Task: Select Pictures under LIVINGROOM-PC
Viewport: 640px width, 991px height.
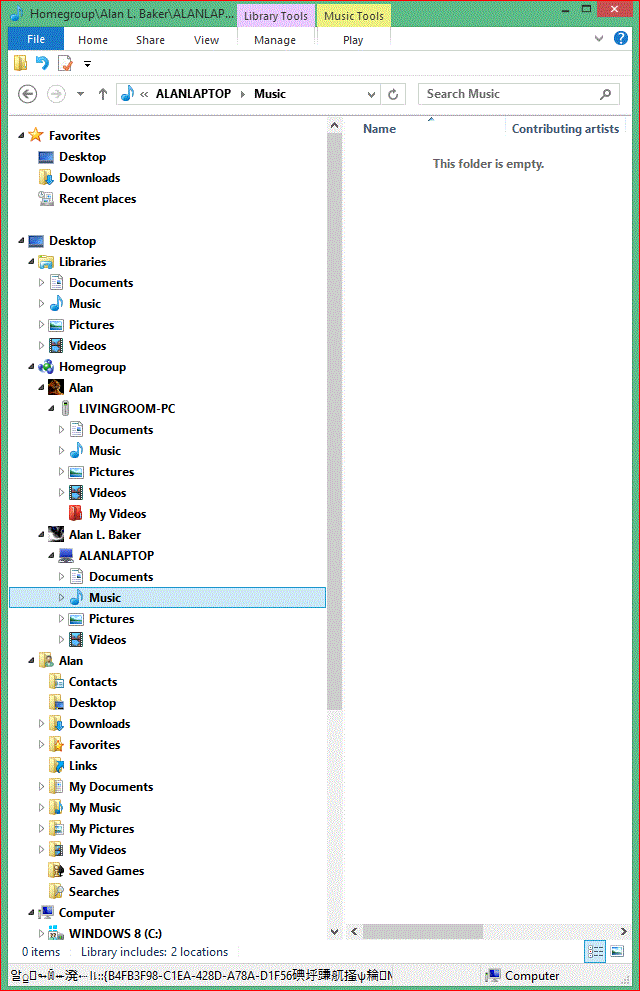Action: click(111, 471)
